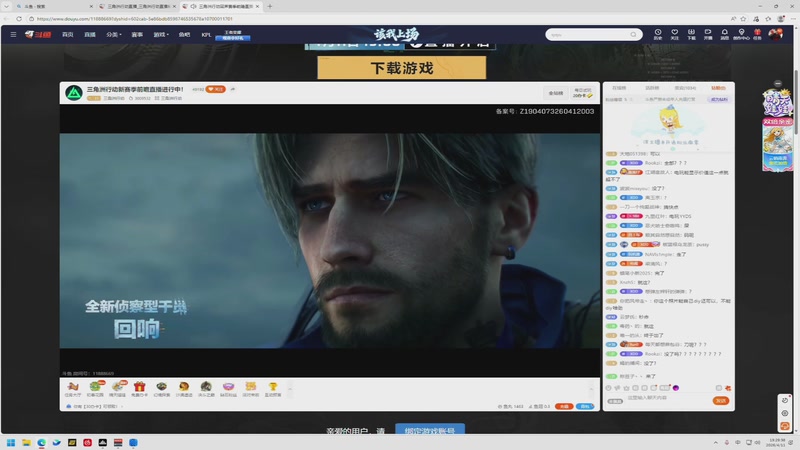Open the hamburger menu in the site header
This screenshot has width=800, height=450.
coord(13,35)
